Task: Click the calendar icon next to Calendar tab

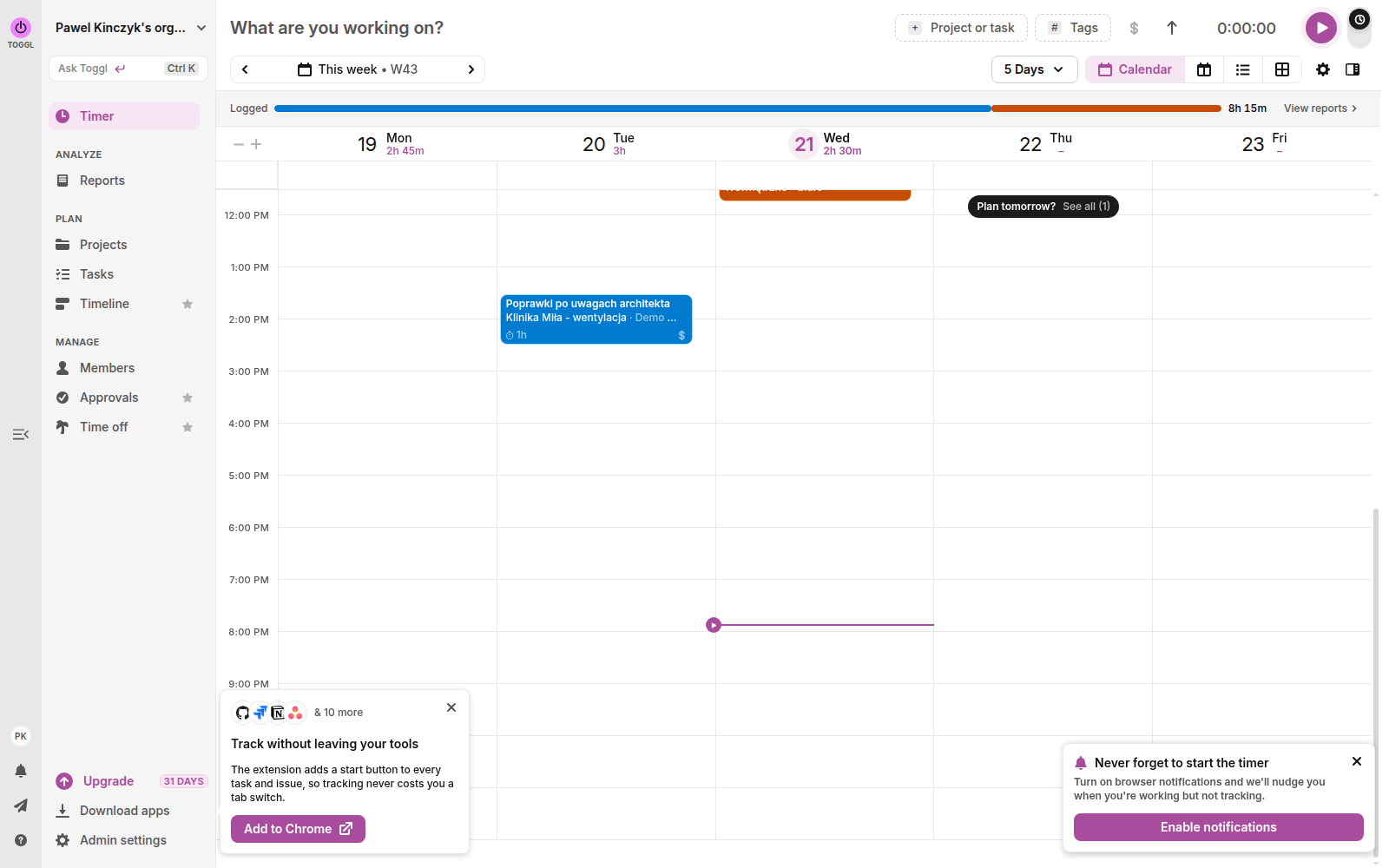Action: 1204,69
